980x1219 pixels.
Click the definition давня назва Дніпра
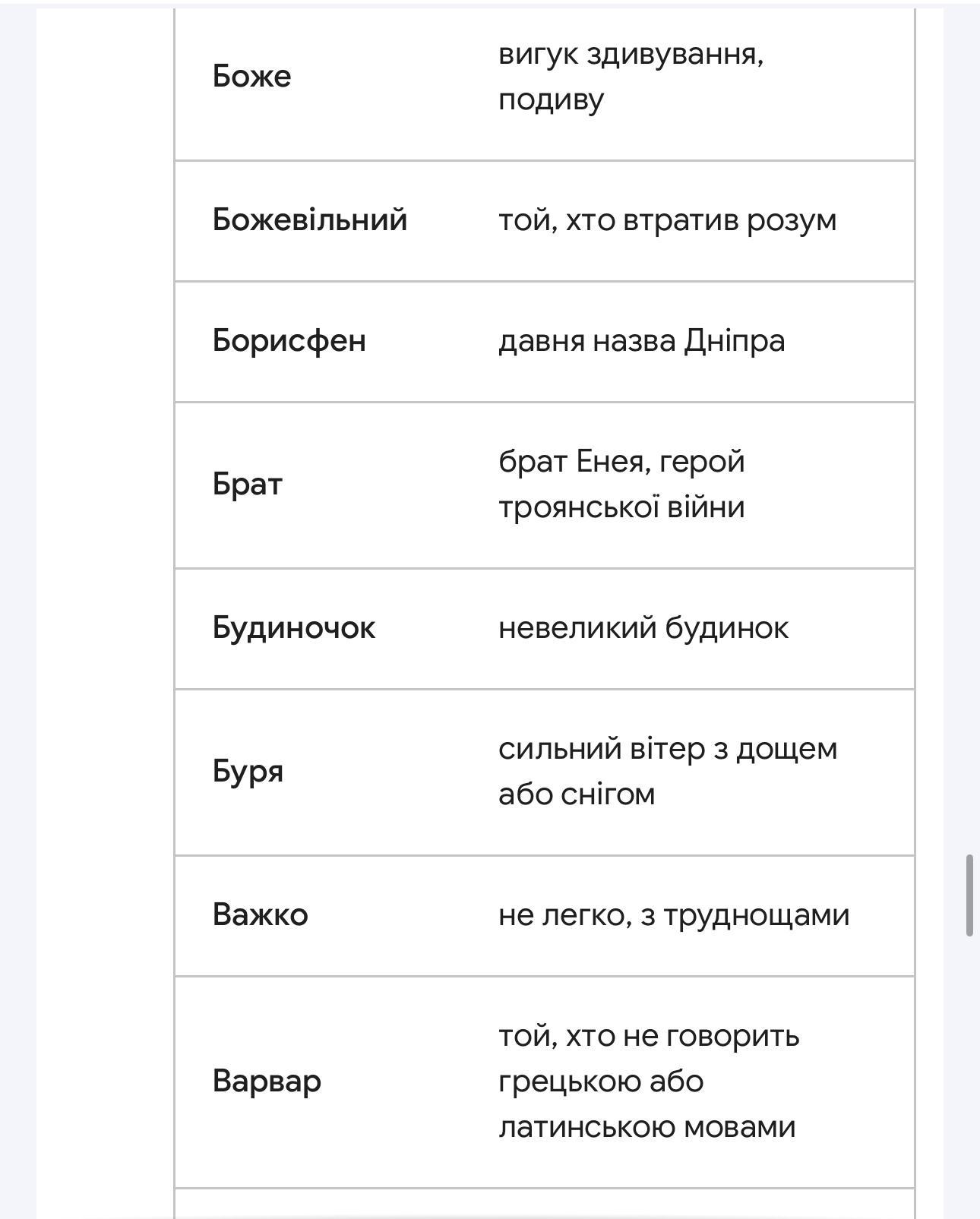pos(641,340)
